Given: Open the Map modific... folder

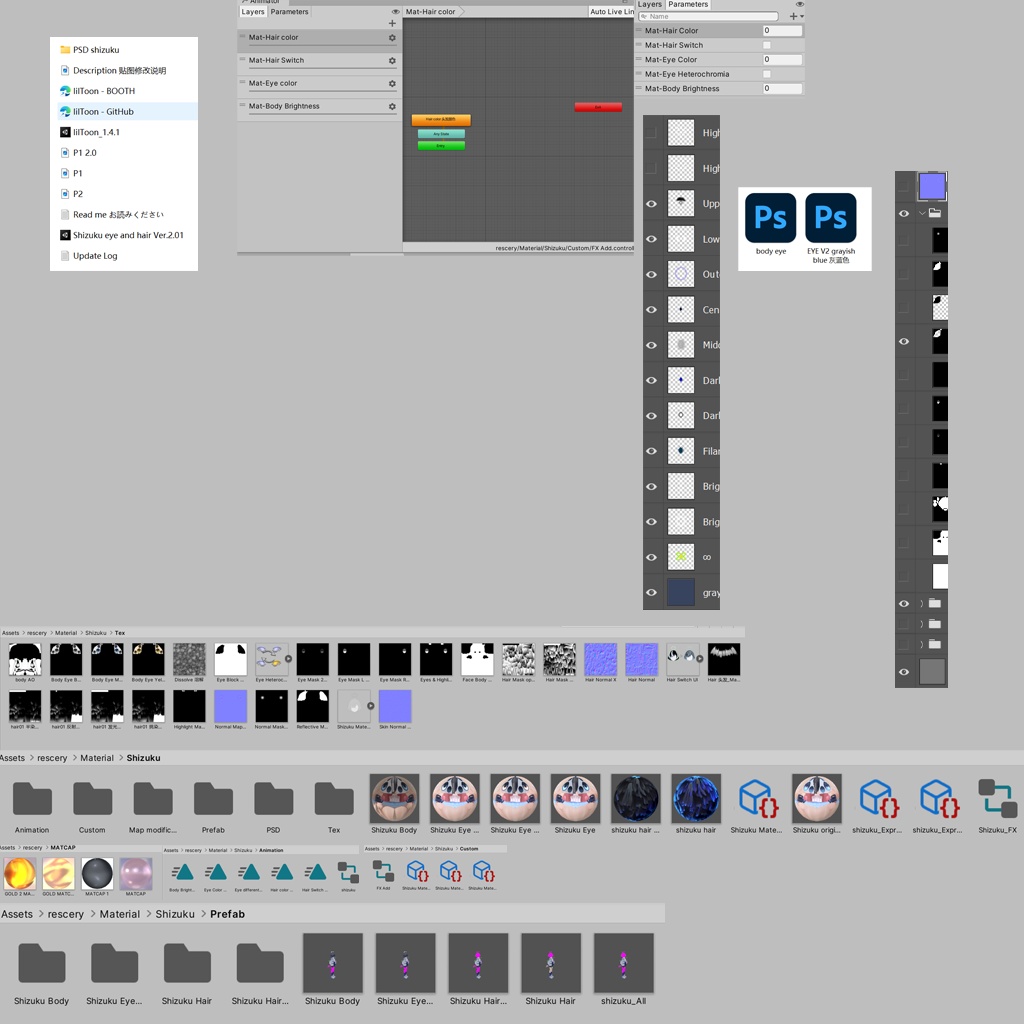Looking at the screenshot, I should (153, 798).
